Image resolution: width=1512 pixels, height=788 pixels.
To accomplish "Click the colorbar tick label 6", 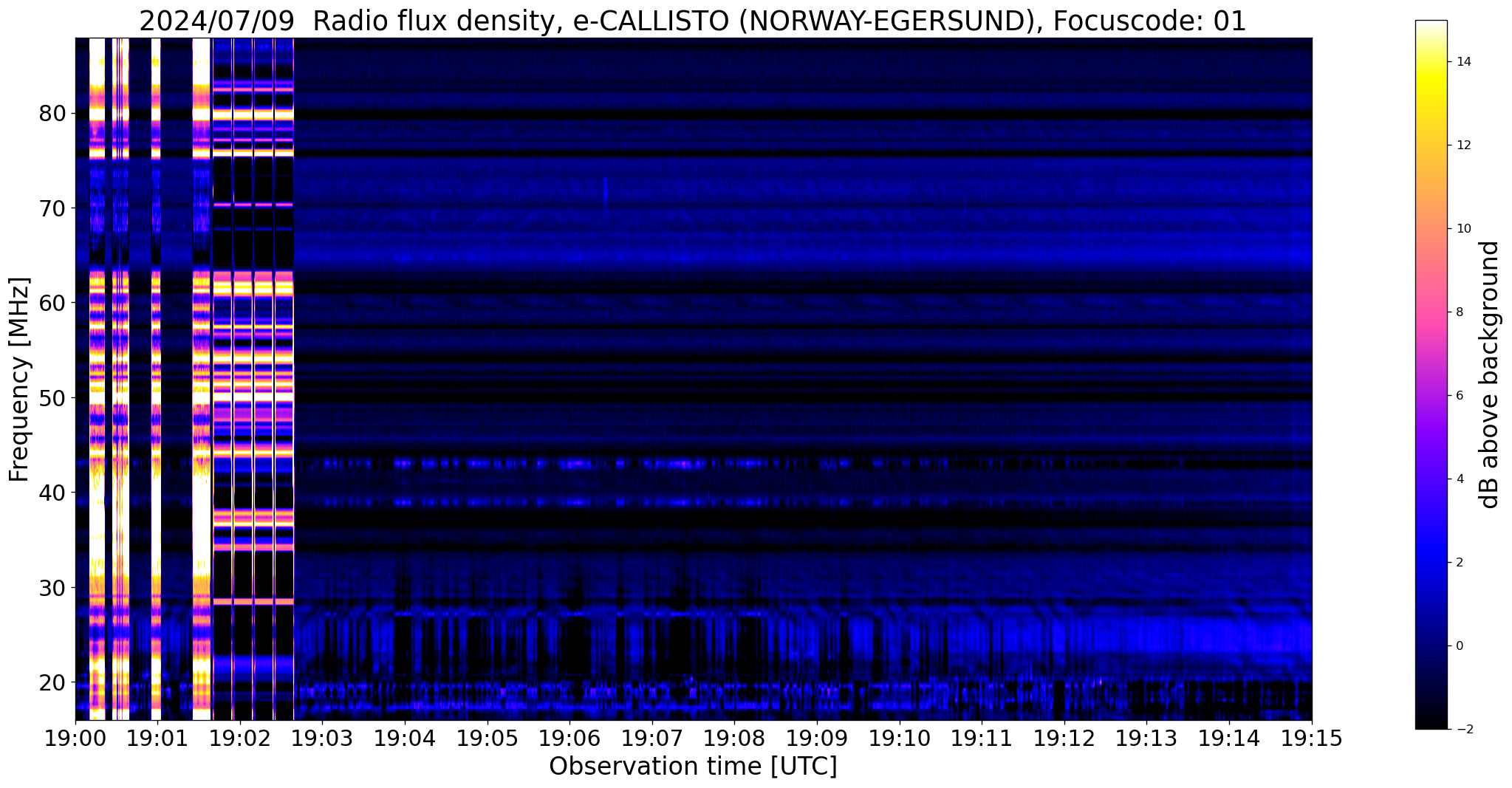I will tap(1458, 396).
